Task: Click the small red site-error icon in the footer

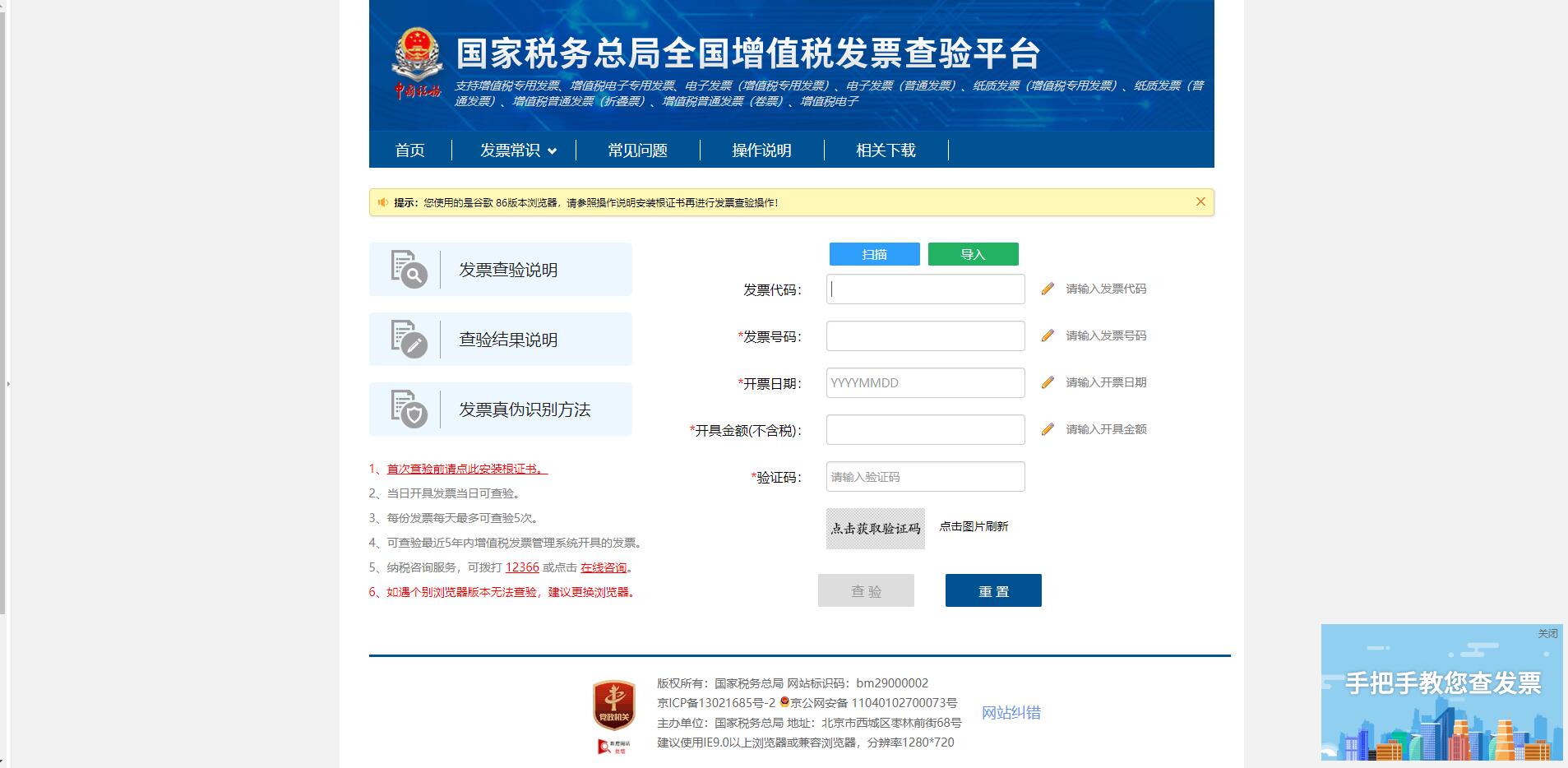Action: (614, 746)
